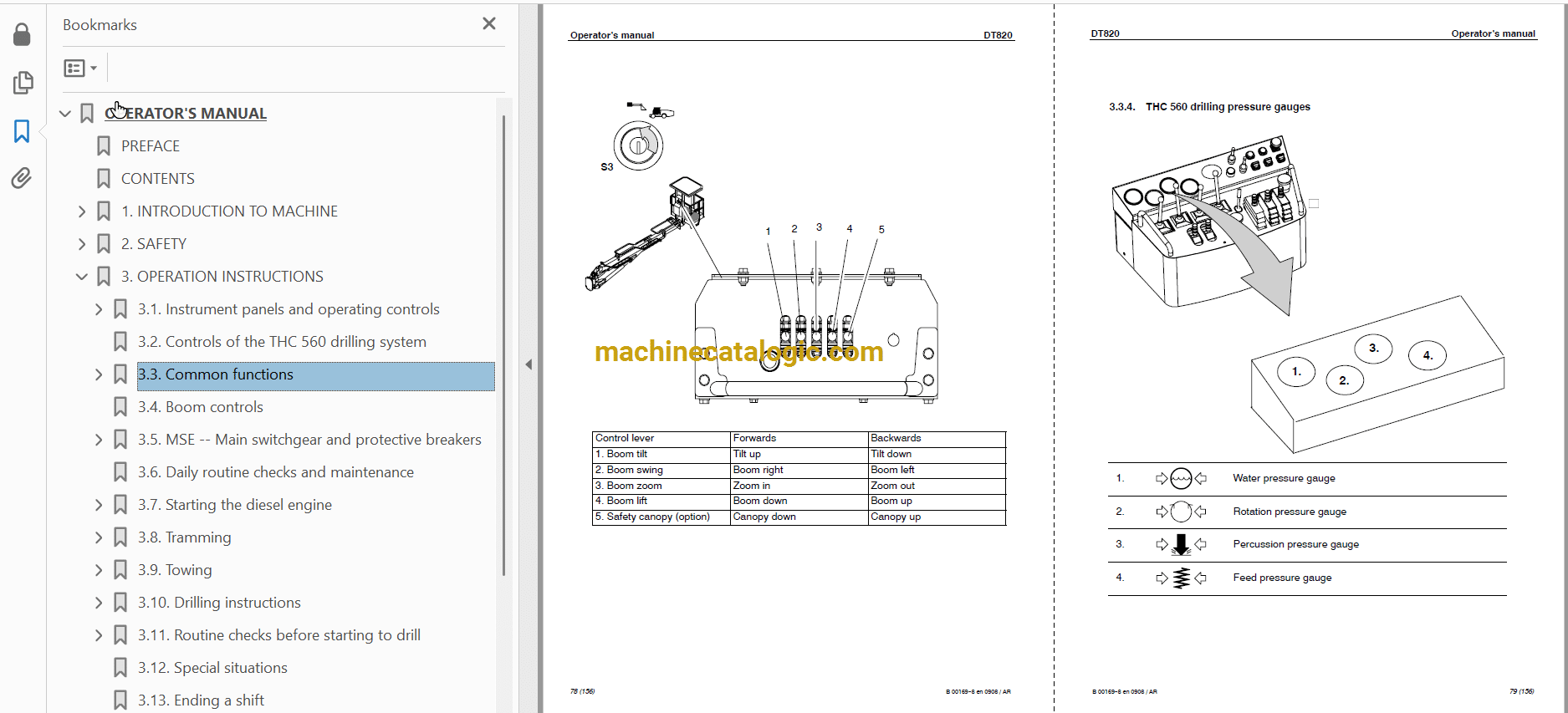
Task: Open the bookmark options dropdown menu
Action: (x=81, y=69)
